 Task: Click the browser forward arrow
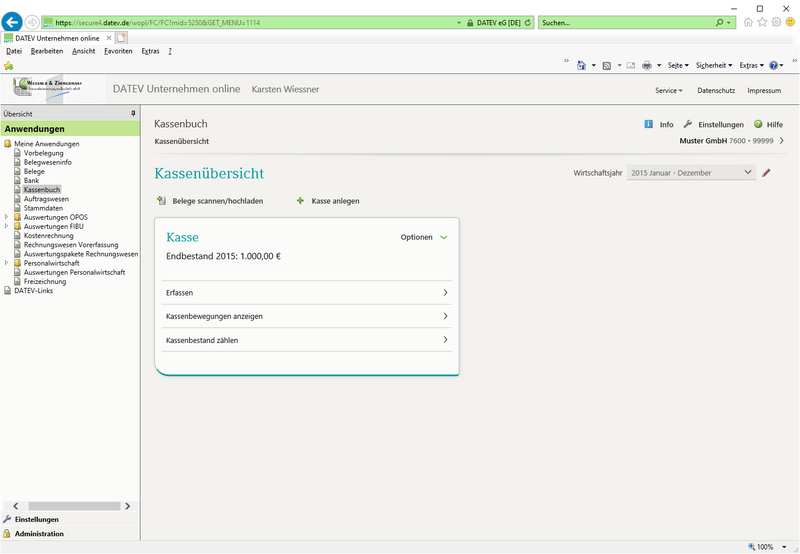tap(32, 22)
